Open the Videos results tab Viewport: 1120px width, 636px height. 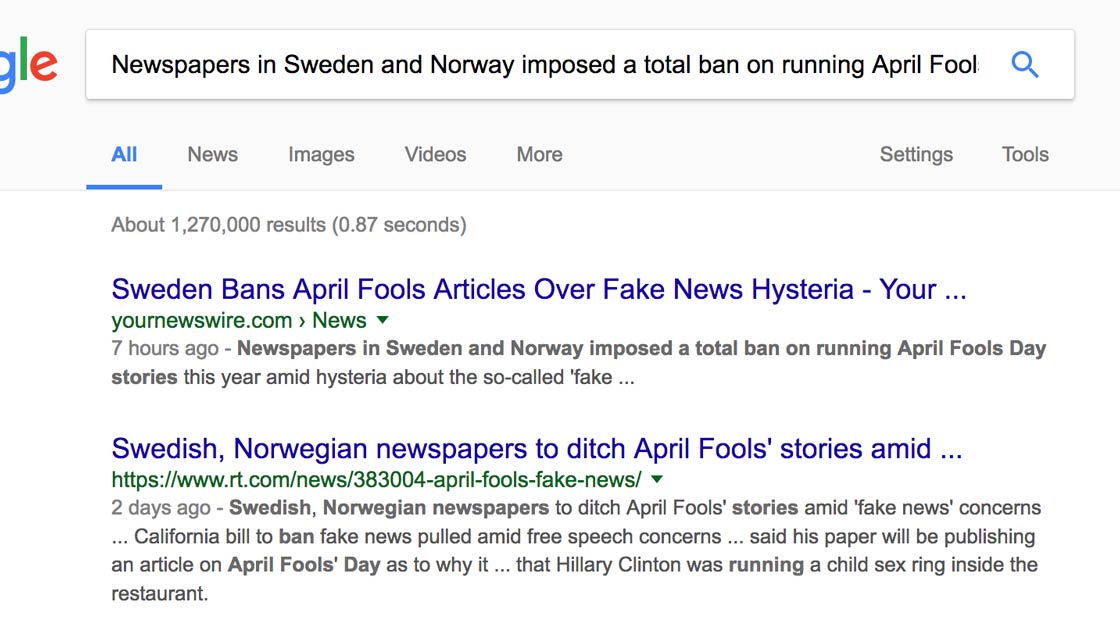click(x=436, y=154)
